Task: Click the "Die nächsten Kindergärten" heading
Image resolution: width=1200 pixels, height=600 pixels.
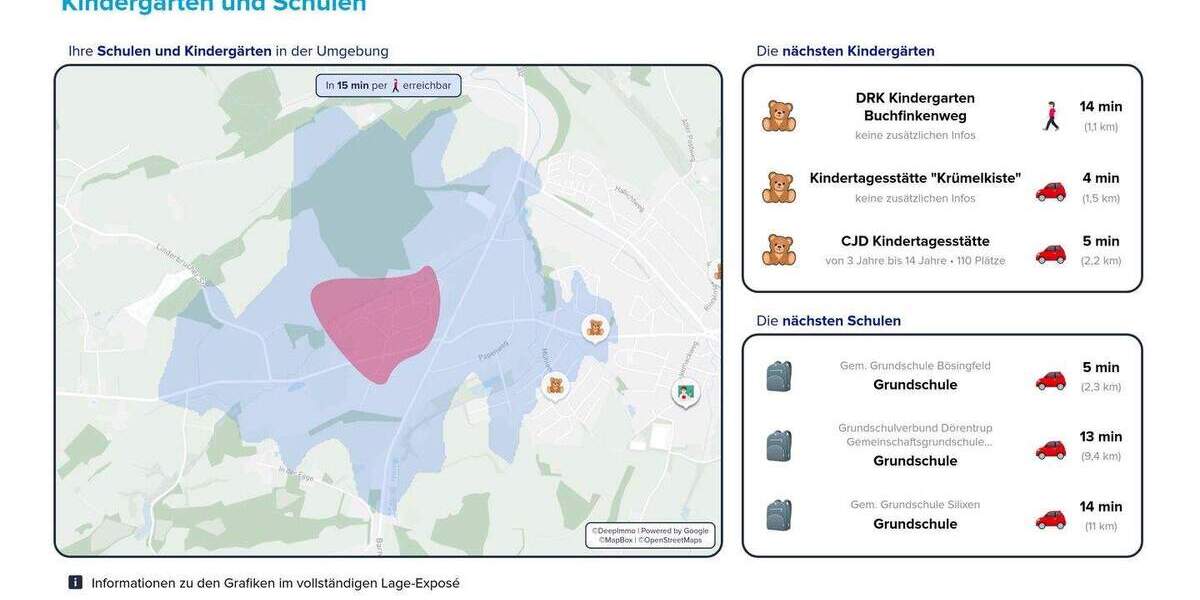Action: pyautogui.click(x=845, y=51)
